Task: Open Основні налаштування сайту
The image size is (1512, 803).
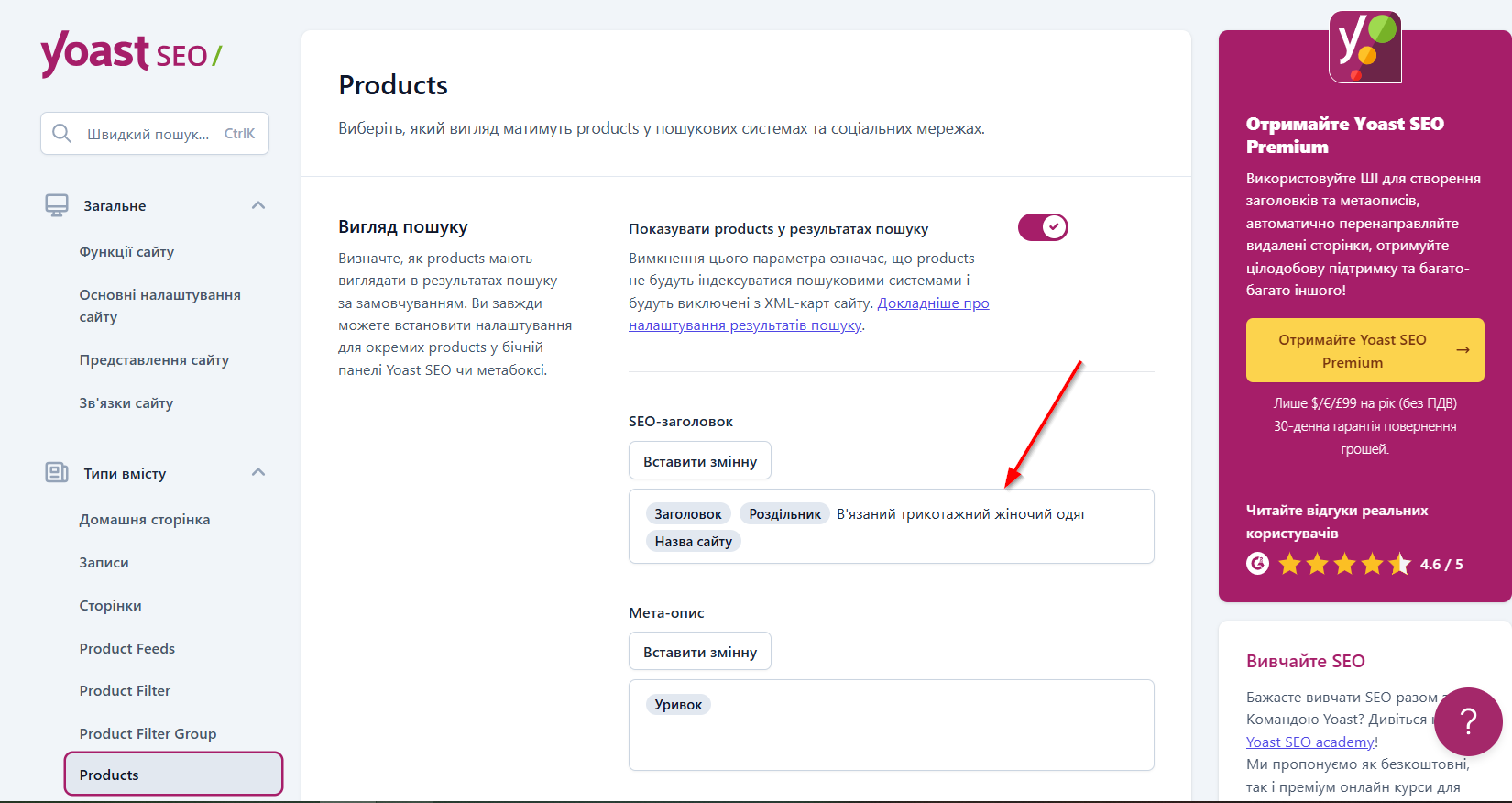Action: click(160, 306)
